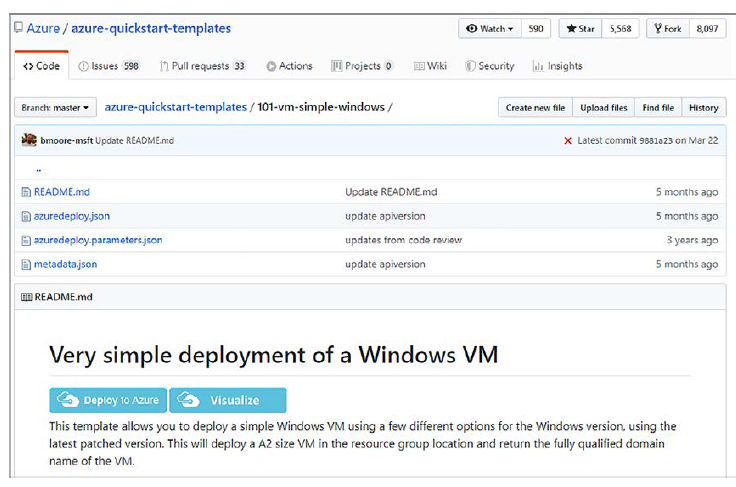This screenshot has width=736, height=487.
Task: Star the azure-quickstart-templates repository
Action: point(579,29)
